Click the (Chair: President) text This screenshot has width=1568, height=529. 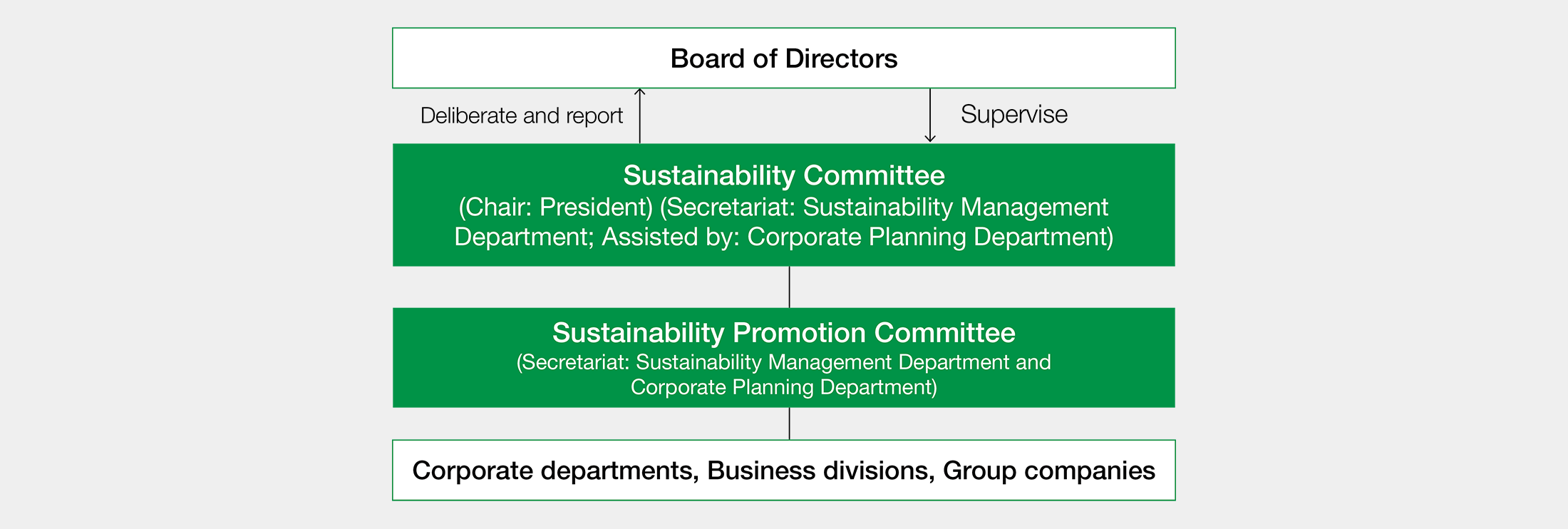point(556,207)
